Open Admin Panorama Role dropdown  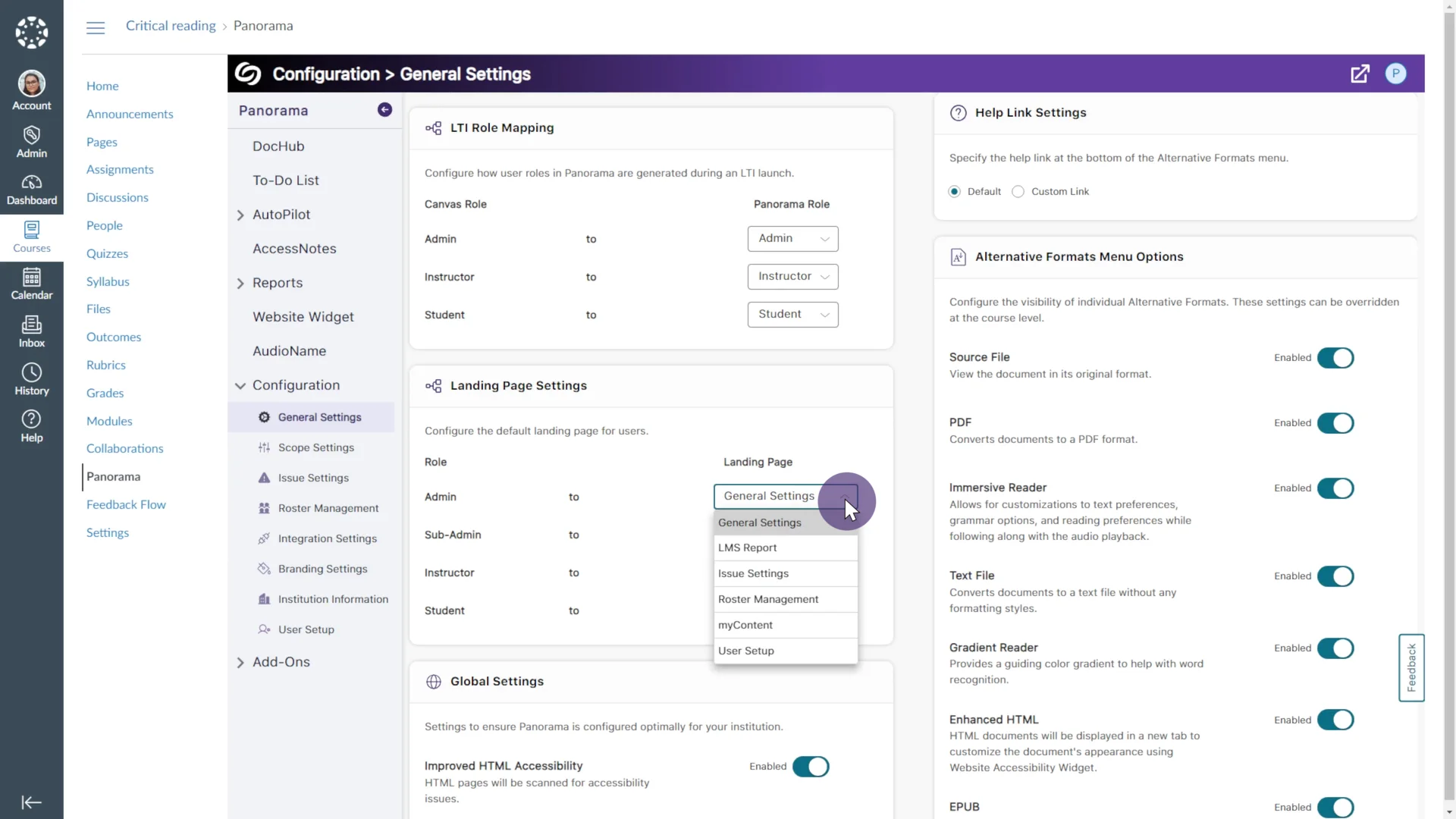point(792,239)
